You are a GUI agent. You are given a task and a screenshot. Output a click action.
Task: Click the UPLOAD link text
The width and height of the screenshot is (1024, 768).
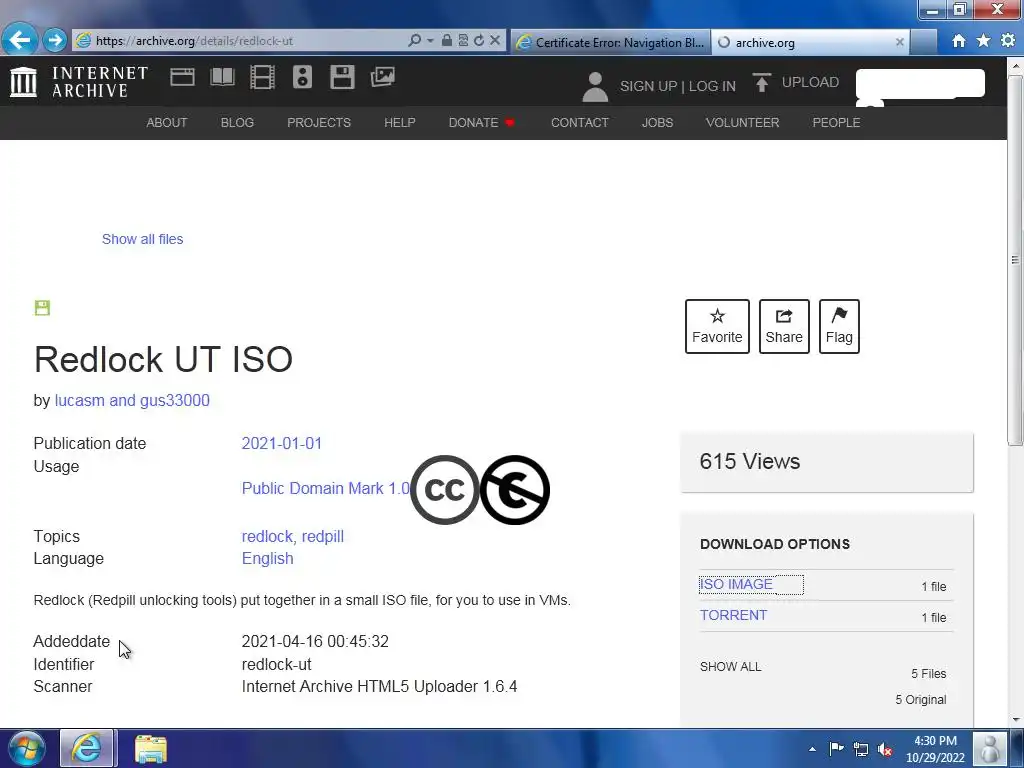pyautogui.click(x=810, y=82)
